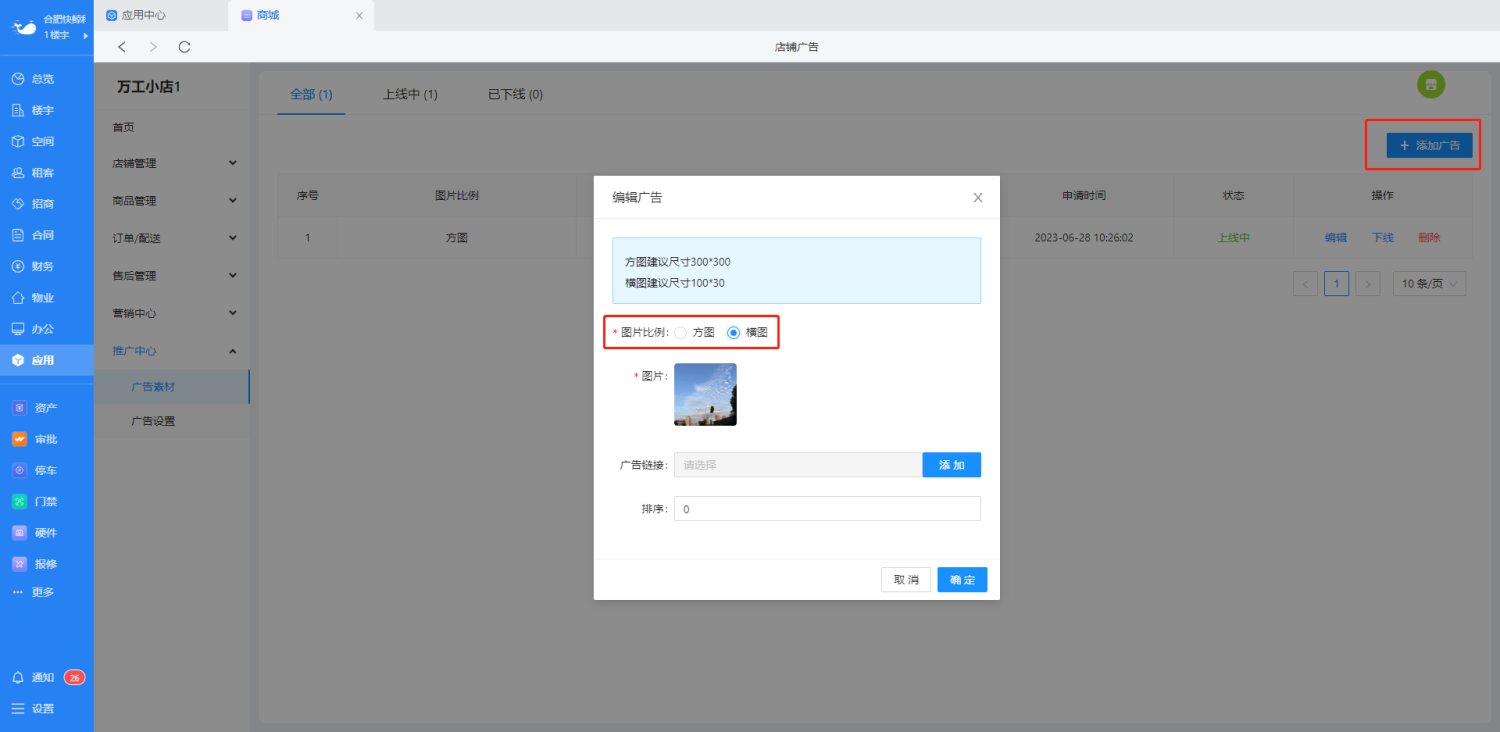The width and height of the screenshot is (1500, 732).
Task: Click the 停车 parking icon
Action: click(x=19, y=470)
